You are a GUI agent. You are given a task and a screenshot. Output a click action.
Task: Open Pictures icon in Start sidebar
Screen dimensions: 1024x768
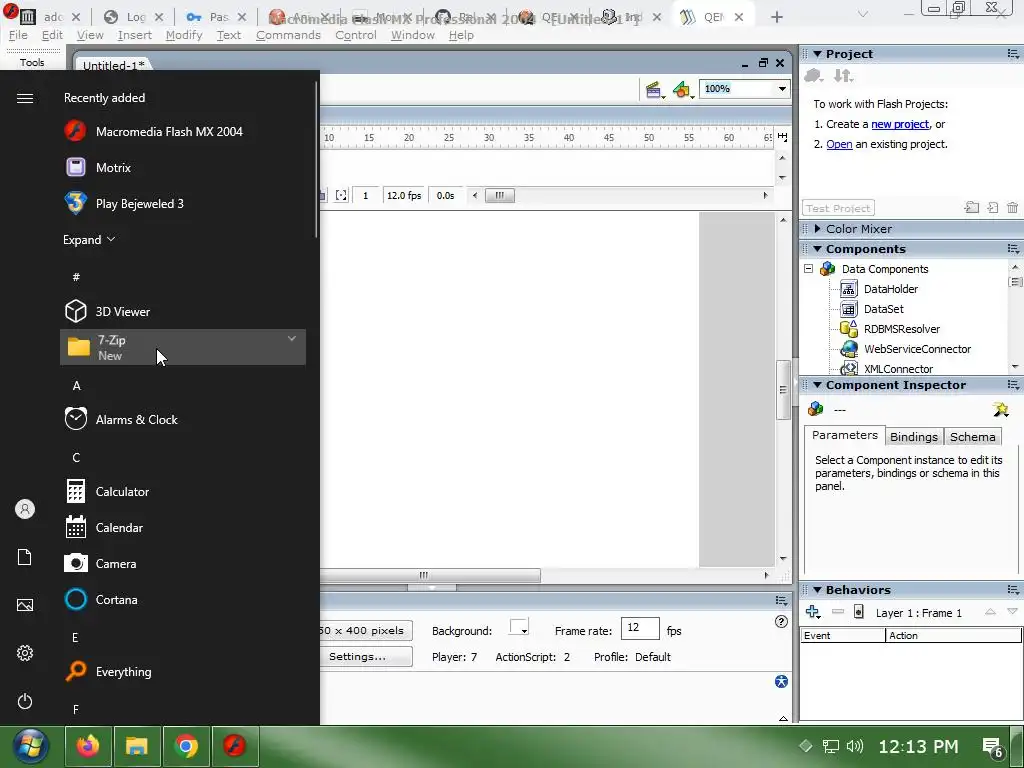click(x=25, y=605)
